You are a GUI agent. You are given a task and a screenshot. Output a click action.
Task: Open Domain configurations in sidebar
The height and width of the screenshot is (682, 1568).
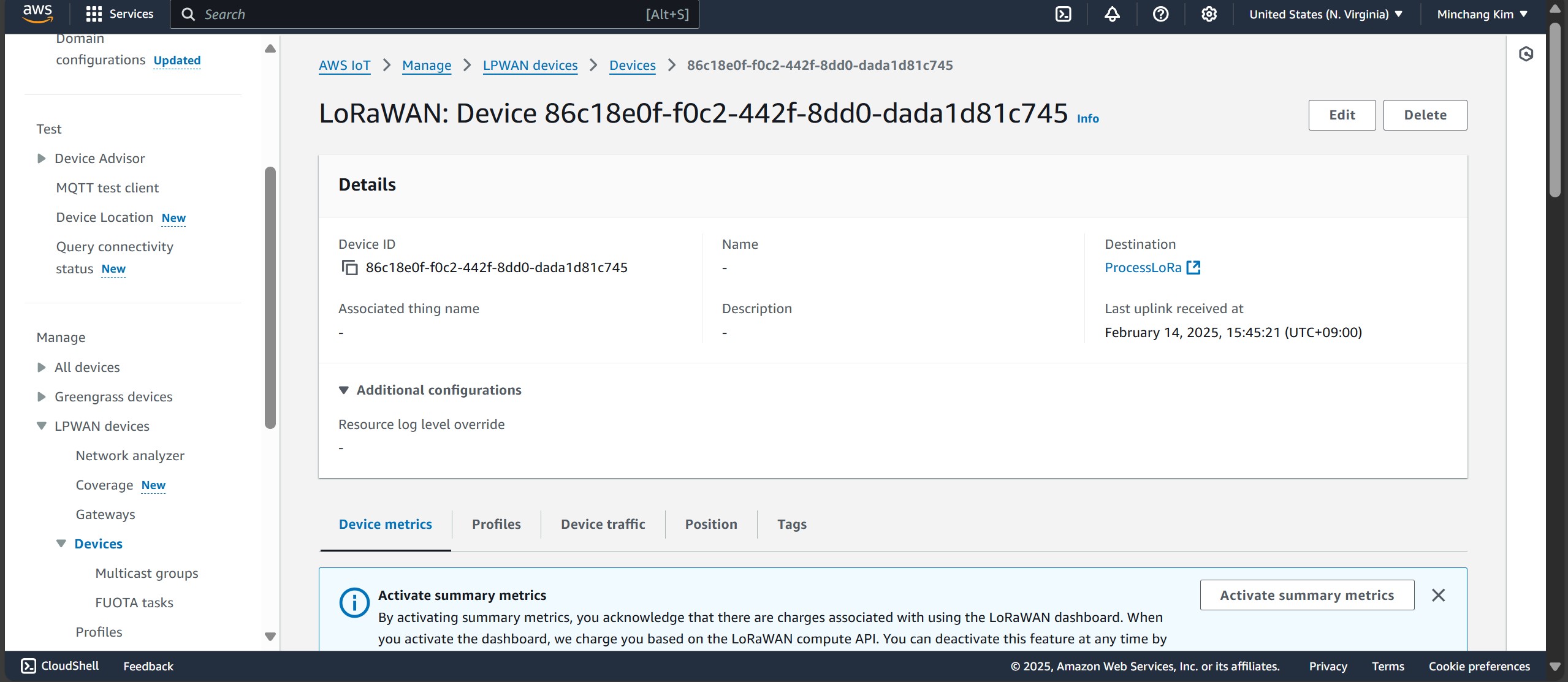coord(101,50)
